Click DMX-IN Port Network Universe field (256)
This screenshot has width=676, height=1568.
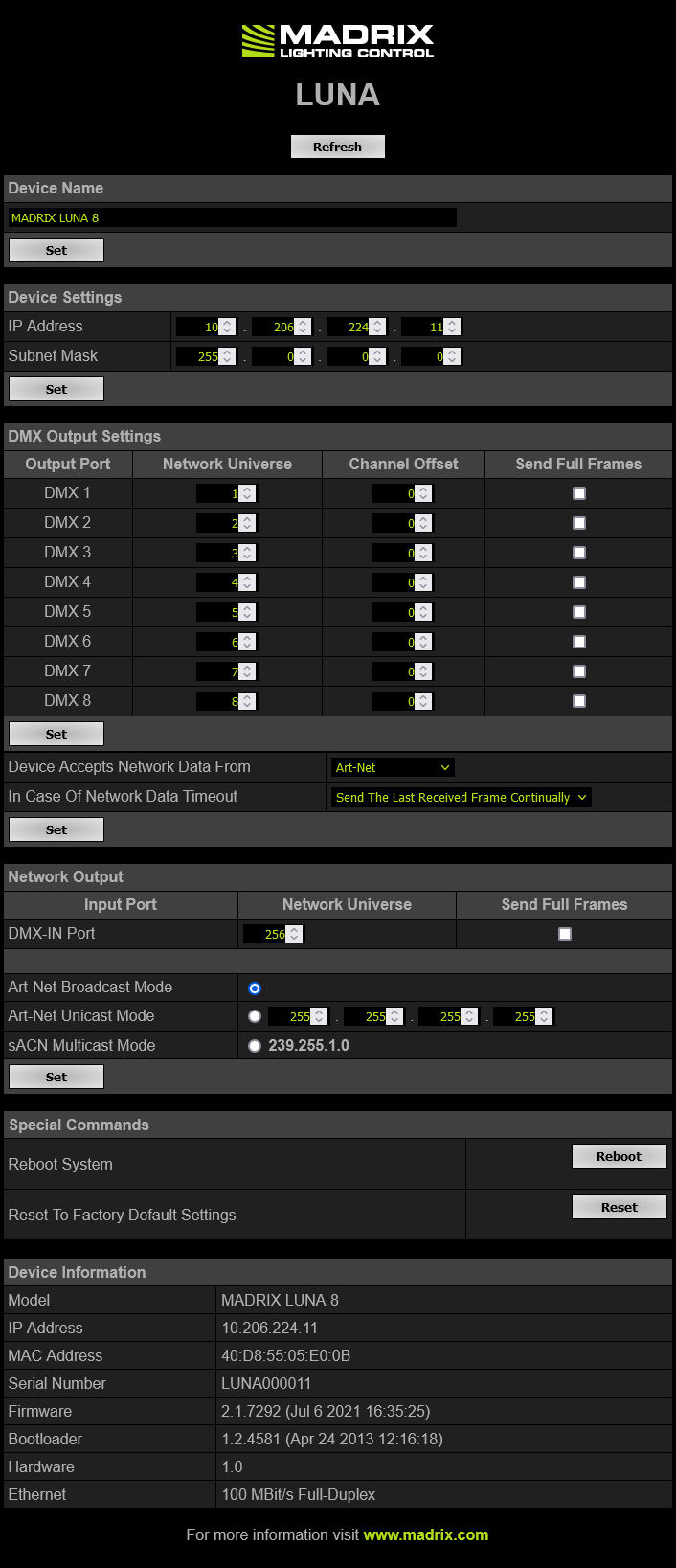pos(273,934)
